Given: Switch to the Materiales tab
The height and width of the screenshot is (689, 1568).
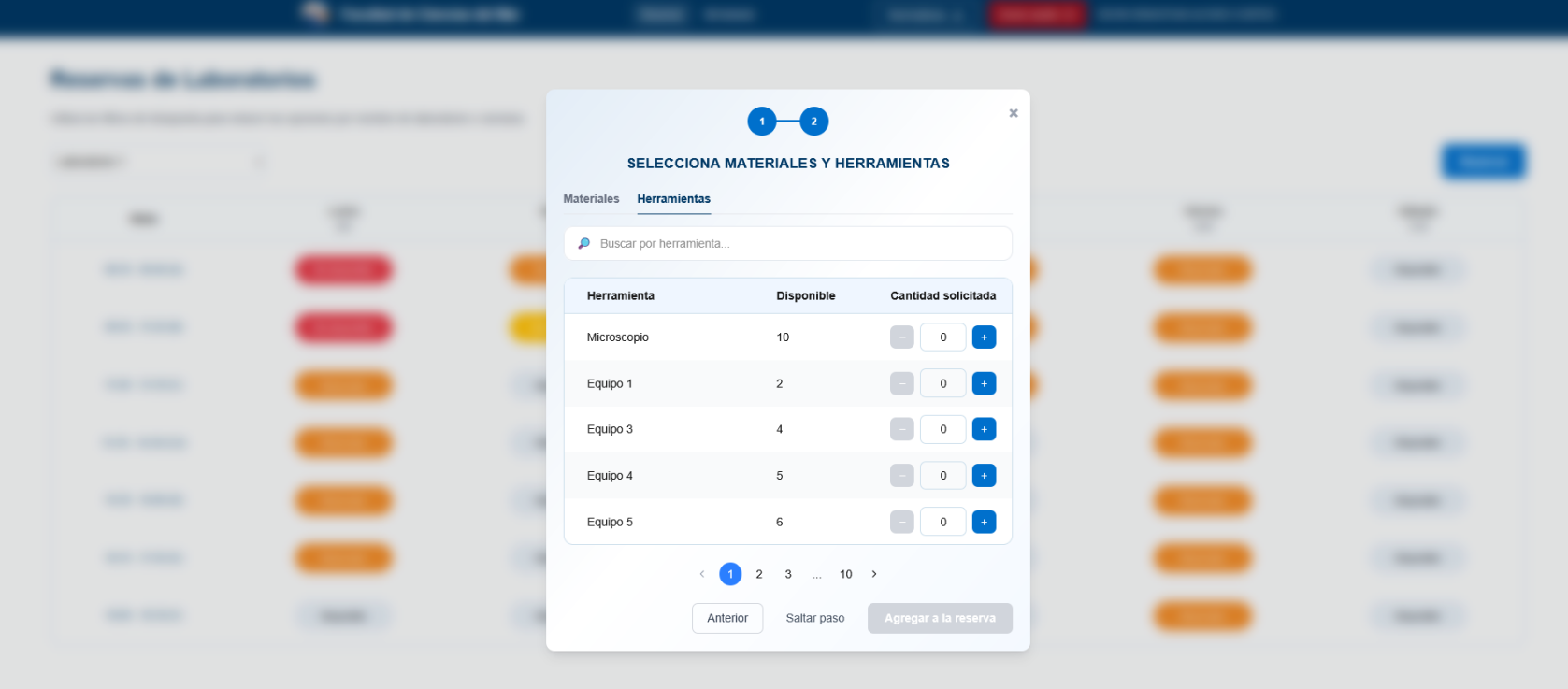Looking at the screenshot, I should pos(591,199).
